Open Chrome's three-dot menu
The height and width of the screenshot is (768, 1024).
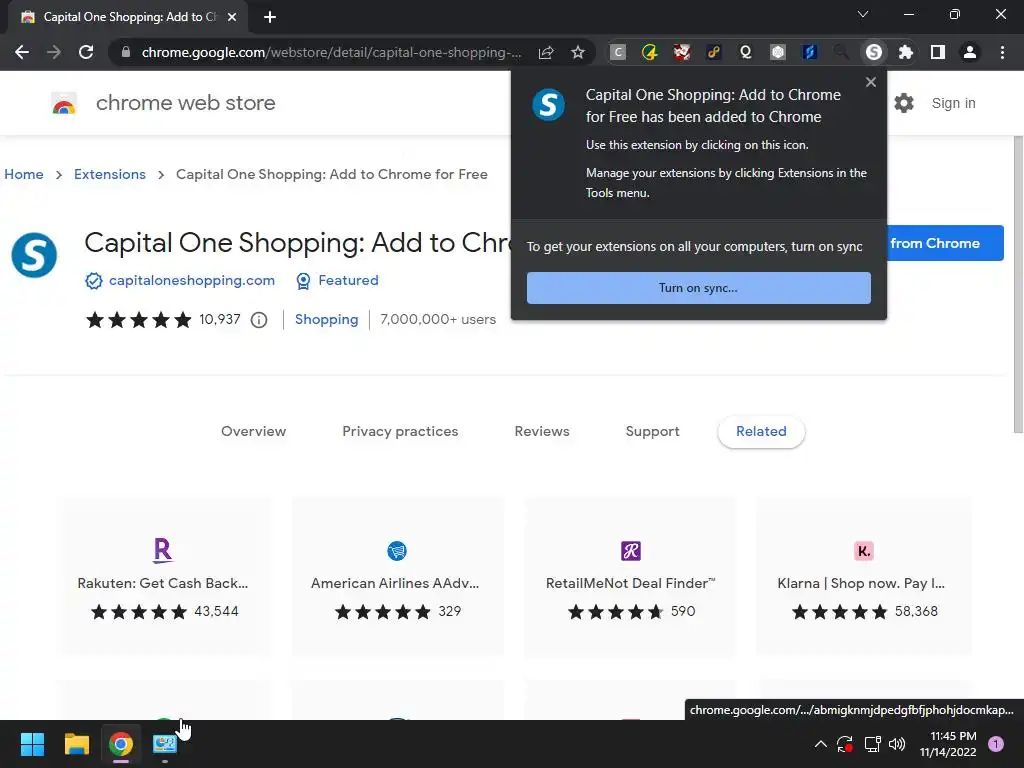(1002, 52)
